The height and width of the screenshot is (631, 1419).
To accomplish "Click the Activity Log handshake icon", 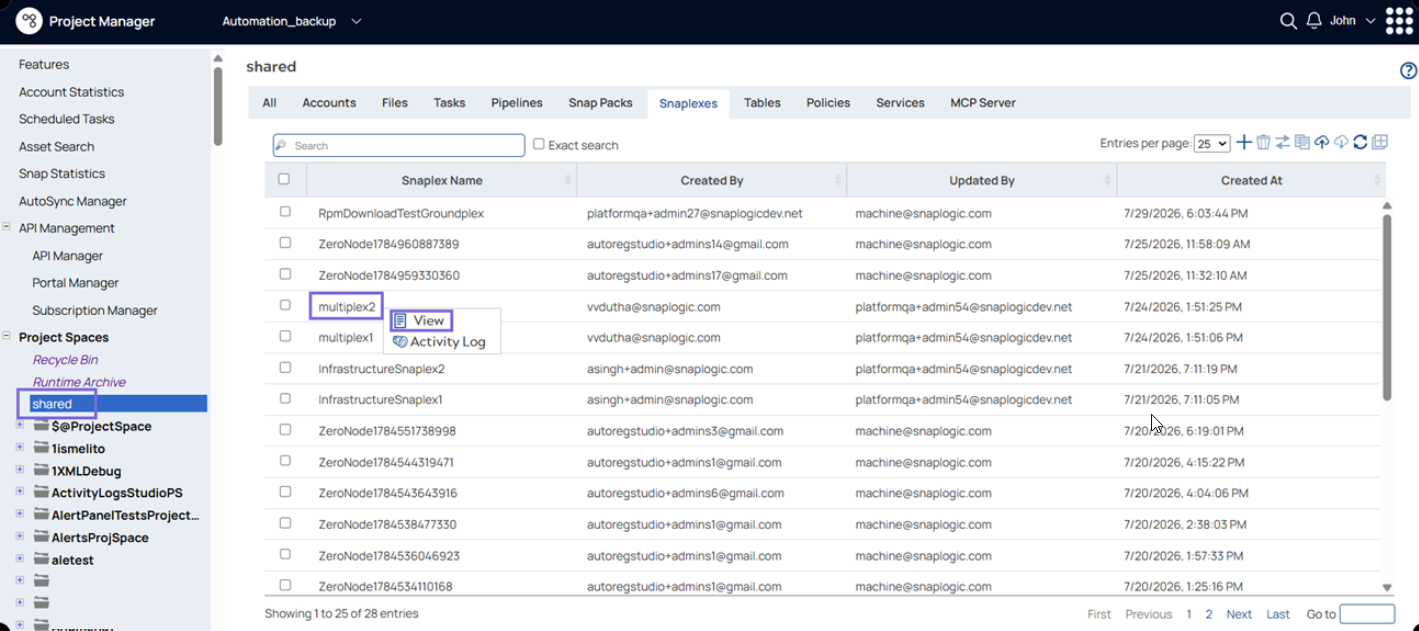I will (400, 342).
